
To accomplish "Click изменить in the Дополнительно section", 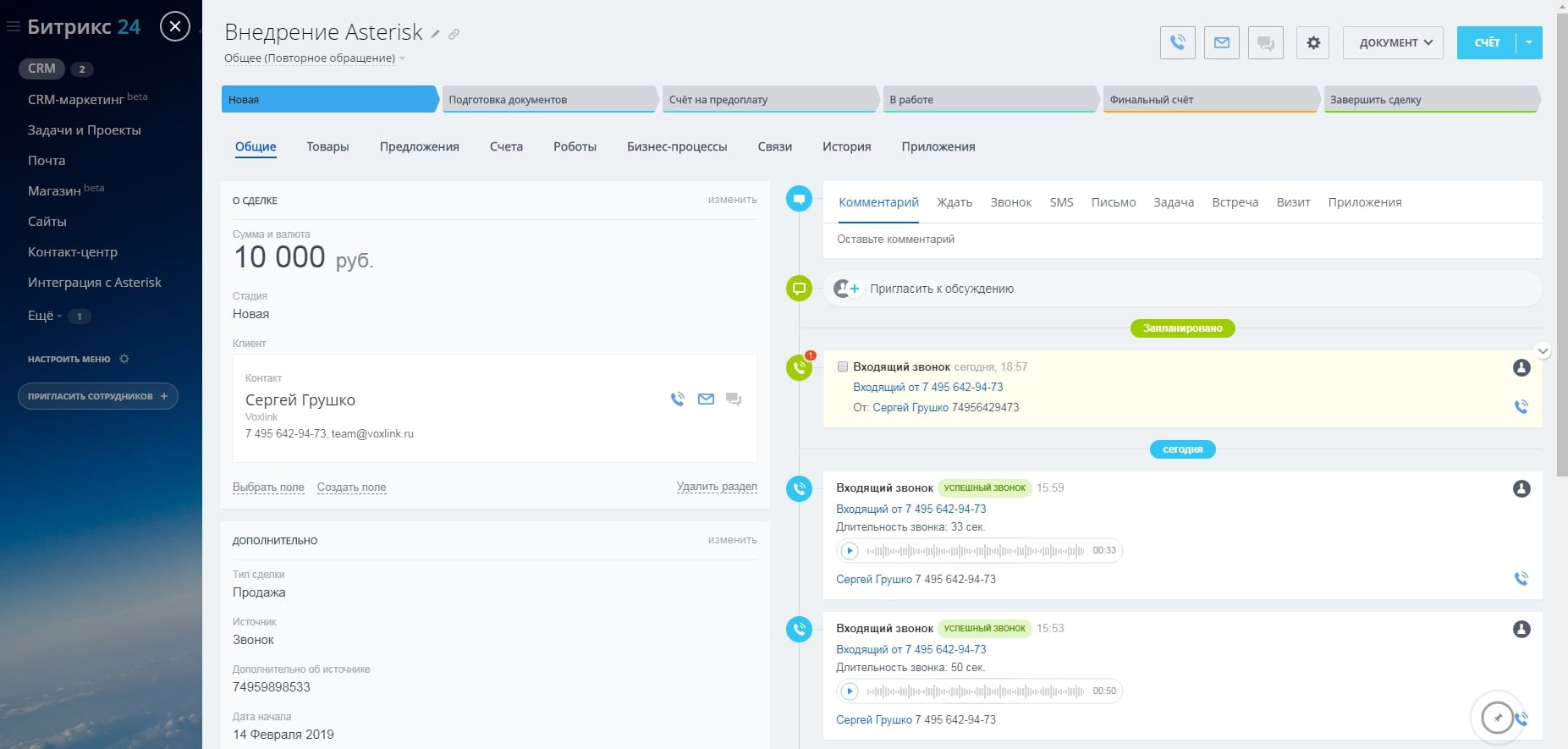I will pyautogui.click(x=732, y=540).
